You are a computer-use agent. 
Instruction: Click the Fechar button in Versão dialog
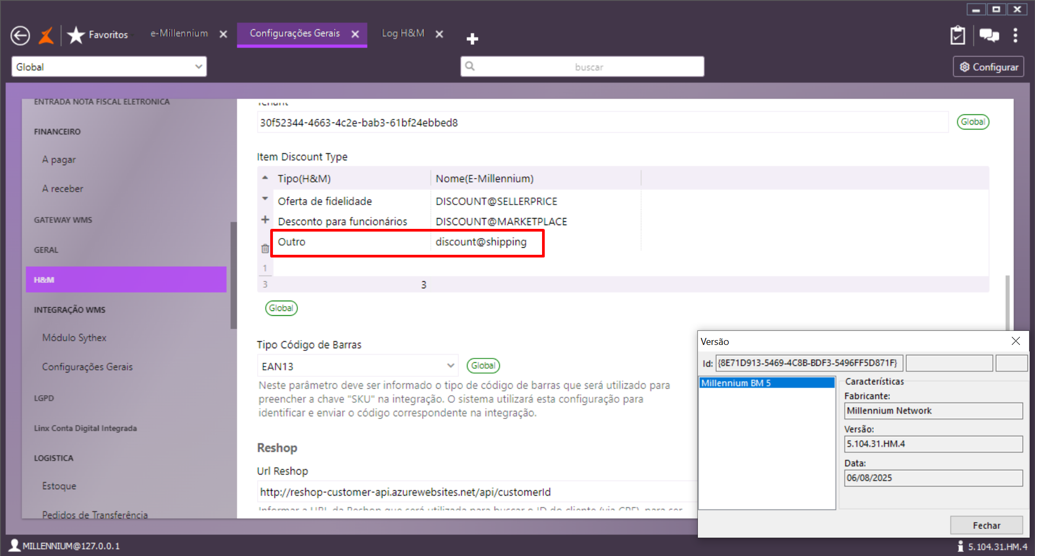click(986, 525)
